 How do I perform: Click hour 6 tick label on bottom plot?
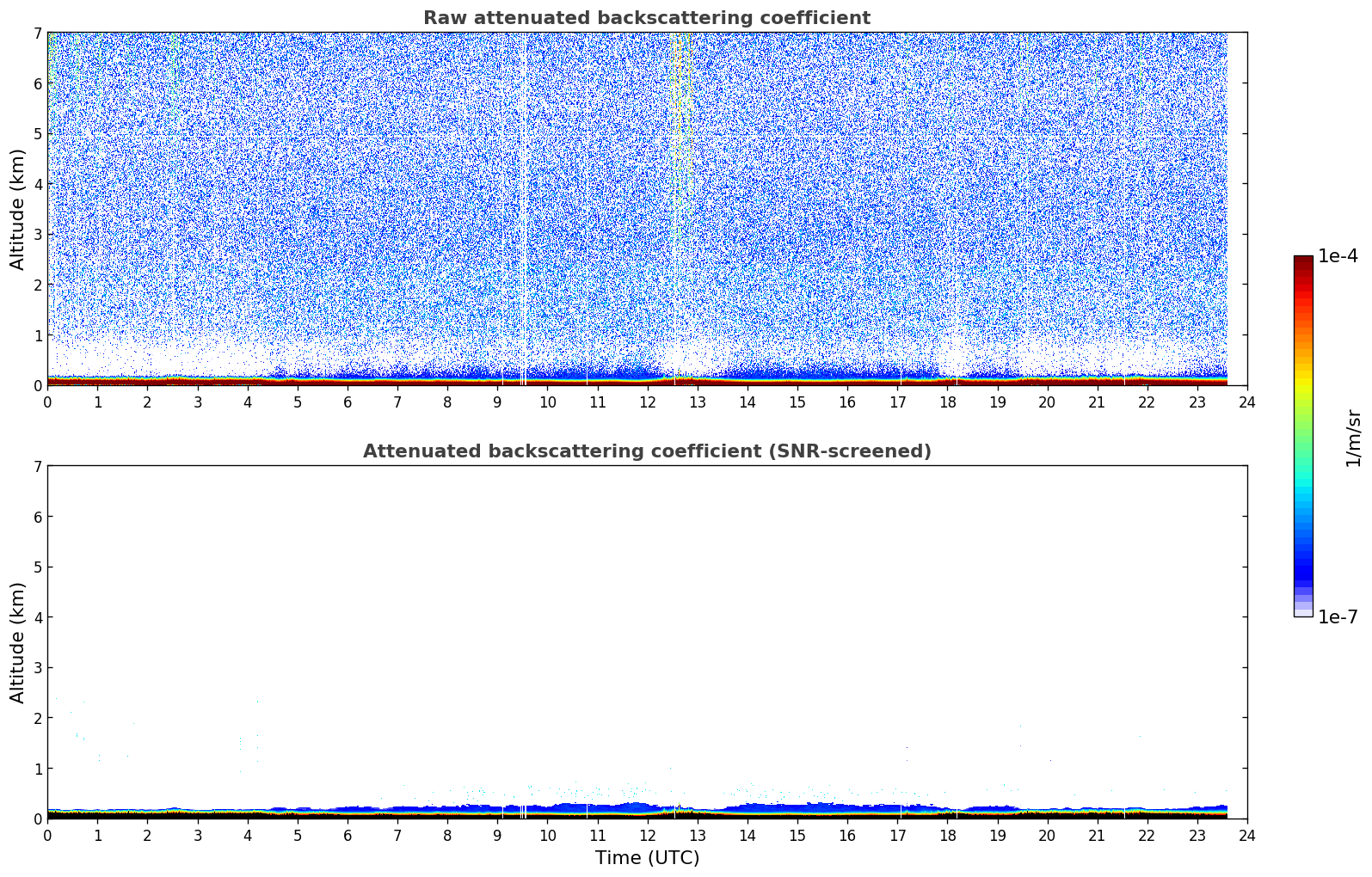pos(348,835)
